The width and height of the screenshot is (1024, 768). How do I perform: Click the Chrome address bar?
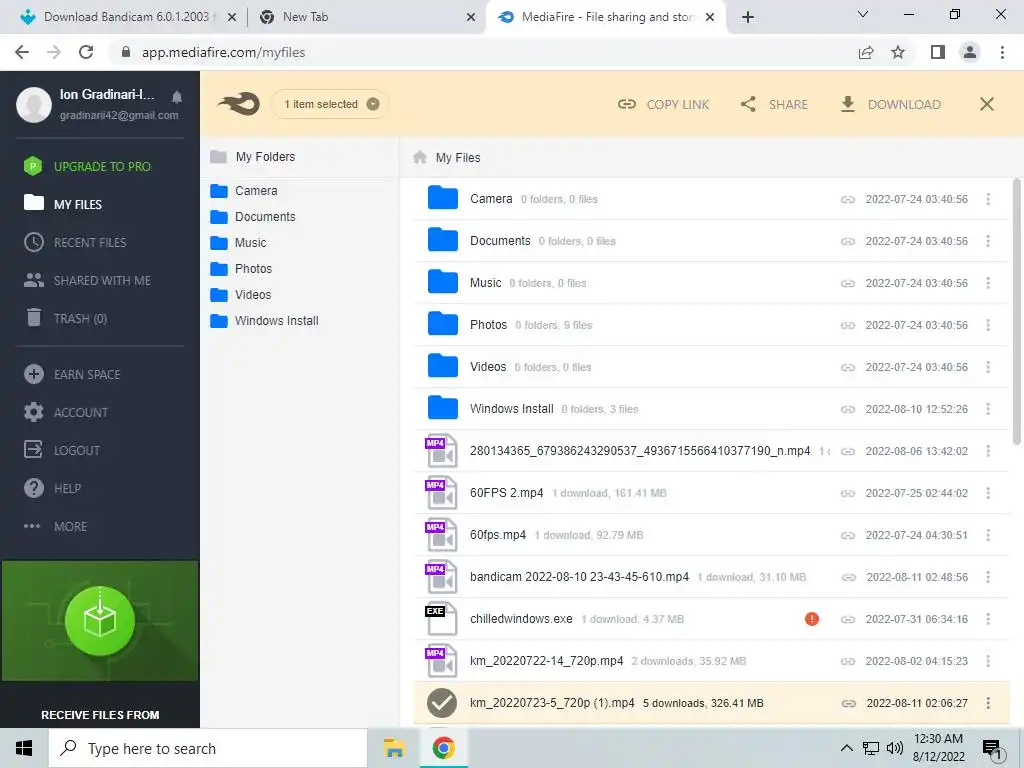click(x=483, y=52)
